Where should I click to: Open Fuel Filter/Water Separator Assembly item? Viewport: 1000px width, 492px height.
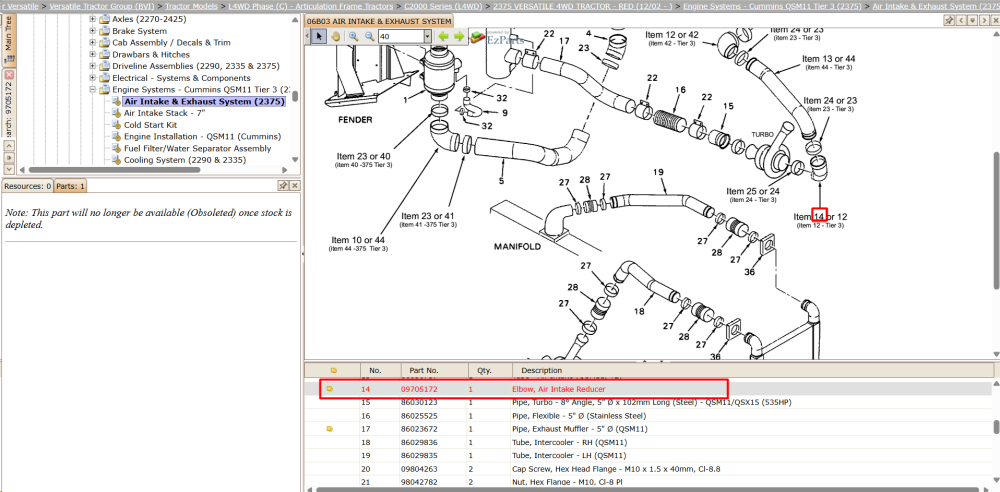pos(197,148)
